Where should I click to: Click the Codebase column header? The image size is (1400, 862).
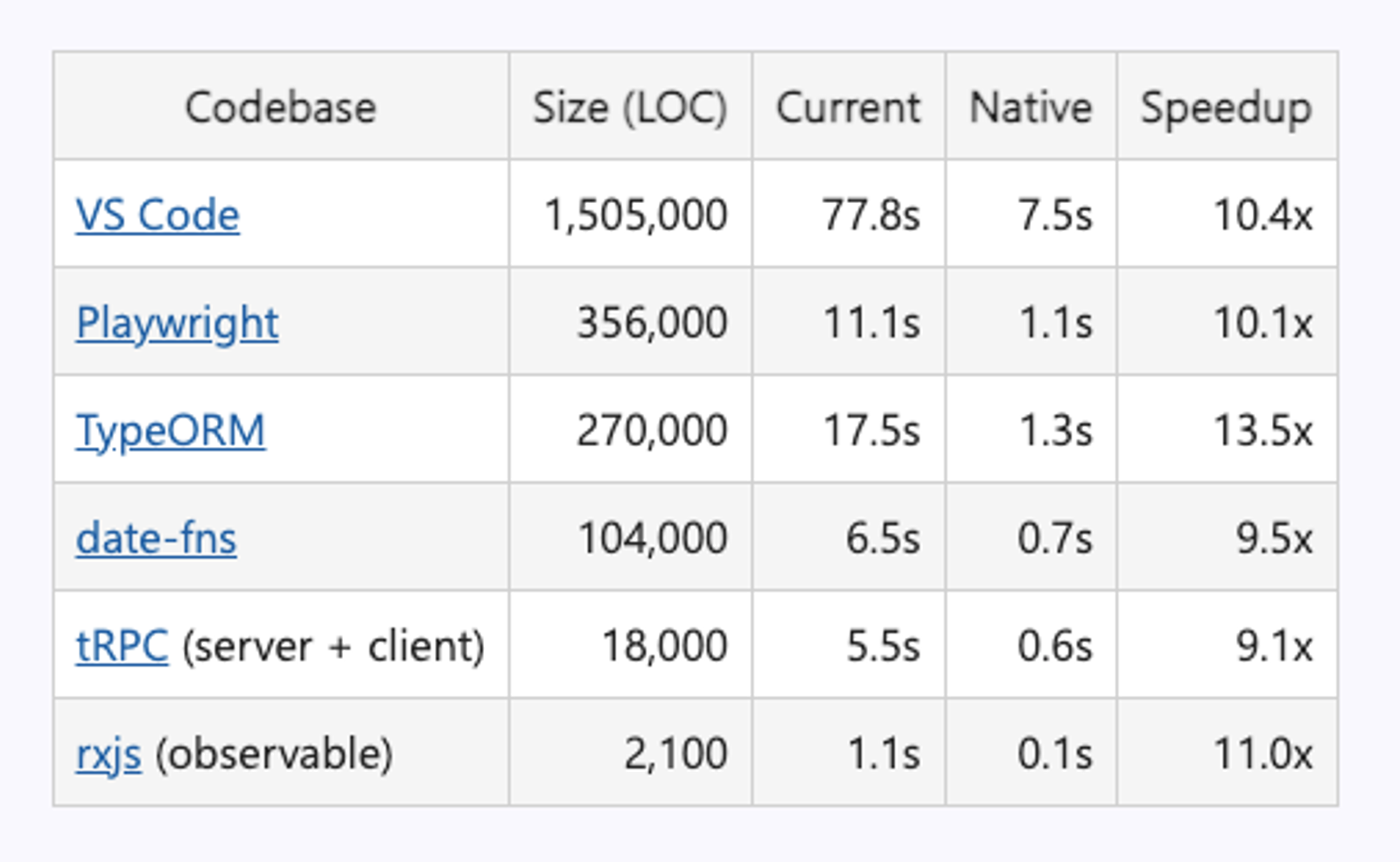point(281,107)
